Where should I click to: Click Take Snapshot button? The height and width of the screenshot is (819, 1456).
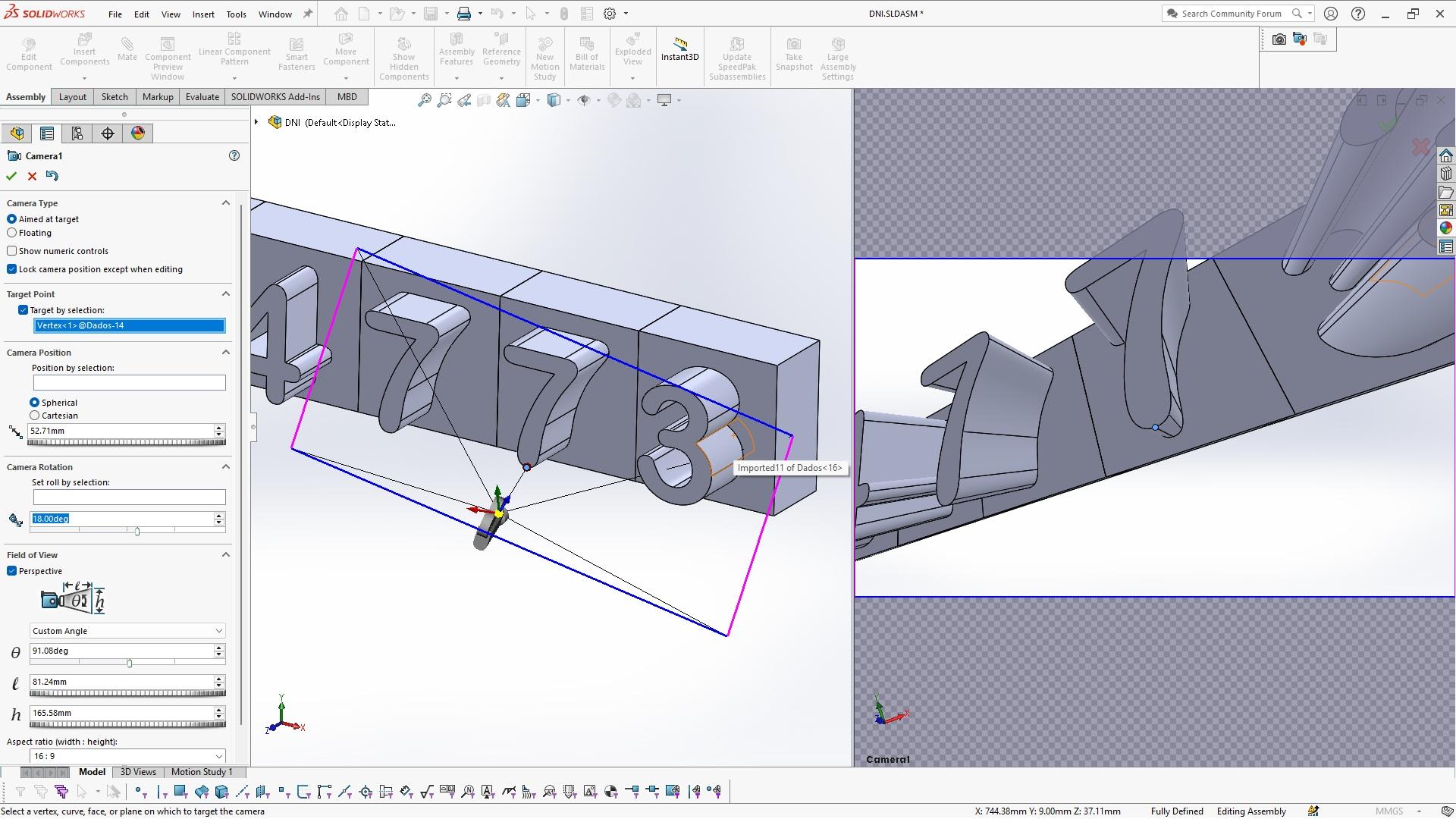pyautogui.click(x=794, y=53)
